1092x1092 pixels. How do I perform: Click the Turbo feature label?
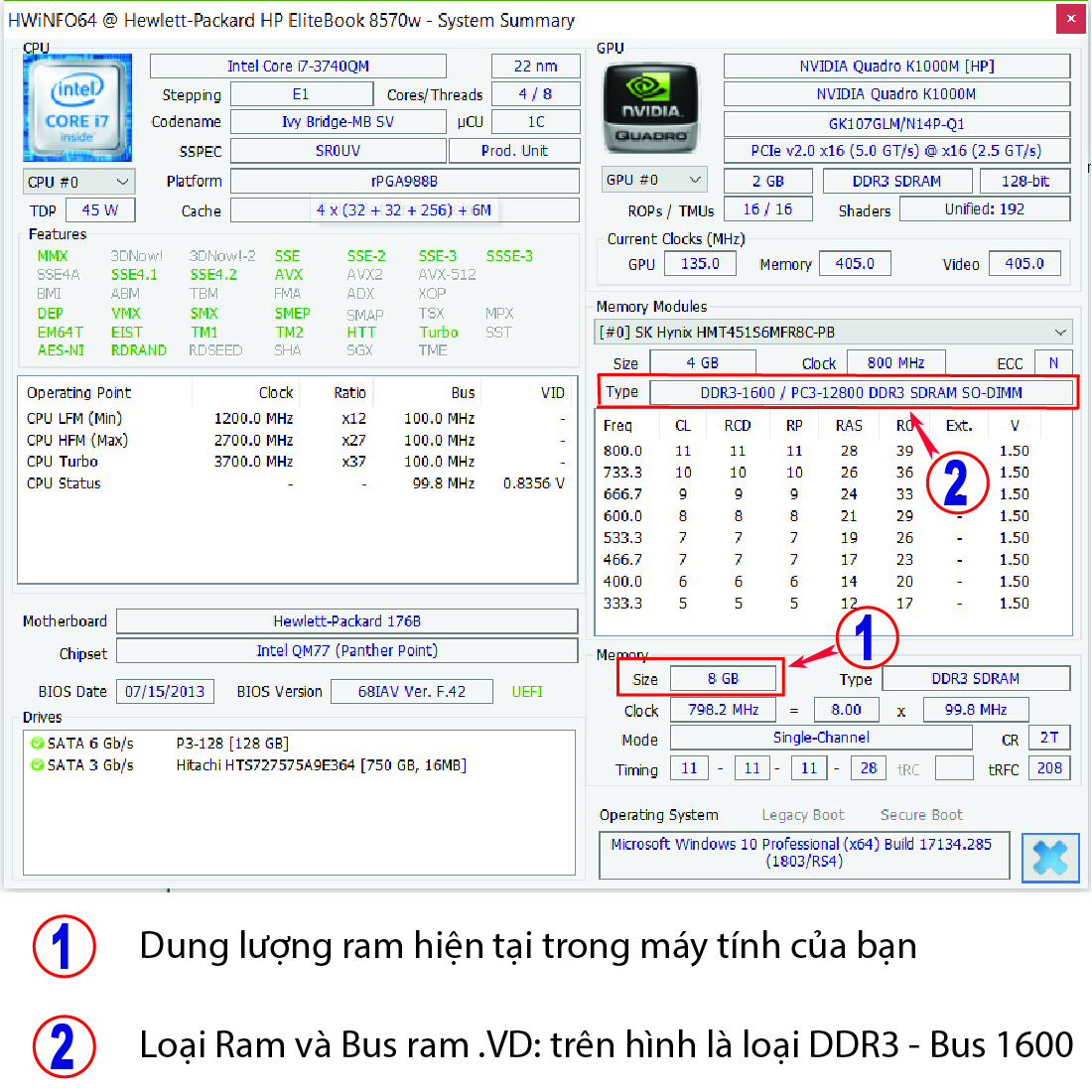point(439,333)
